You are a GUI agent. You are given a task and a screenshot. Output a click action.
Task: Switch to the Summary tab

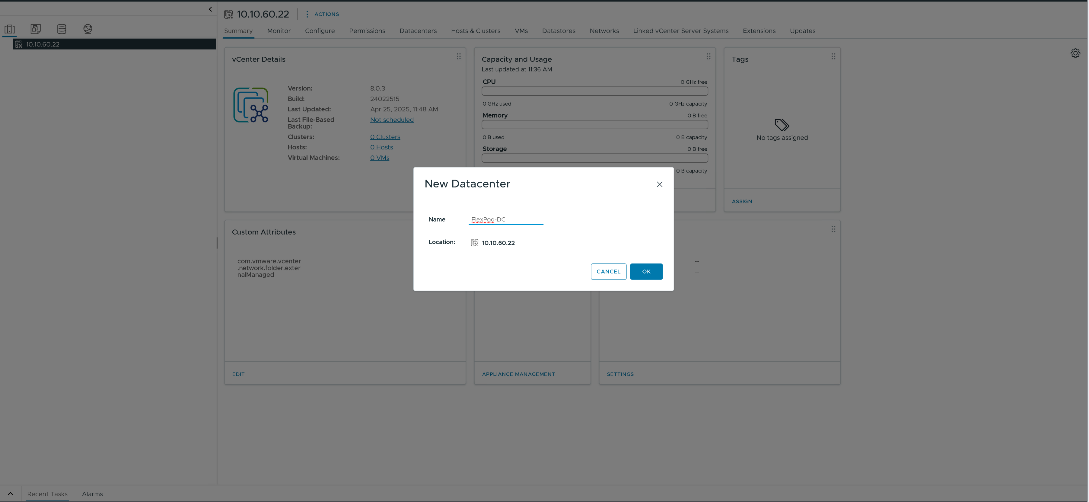click(x=238, y=31)
